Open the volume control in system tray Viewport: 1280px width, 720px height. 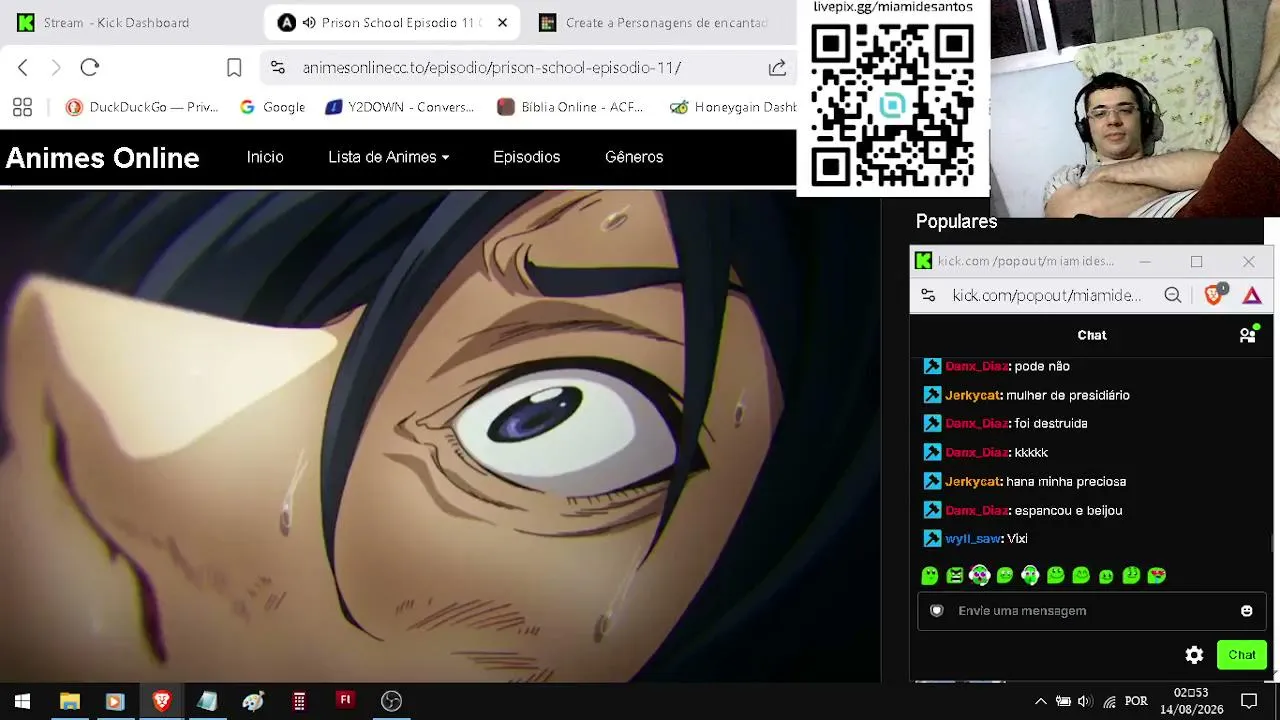(x=1086, y=701)
